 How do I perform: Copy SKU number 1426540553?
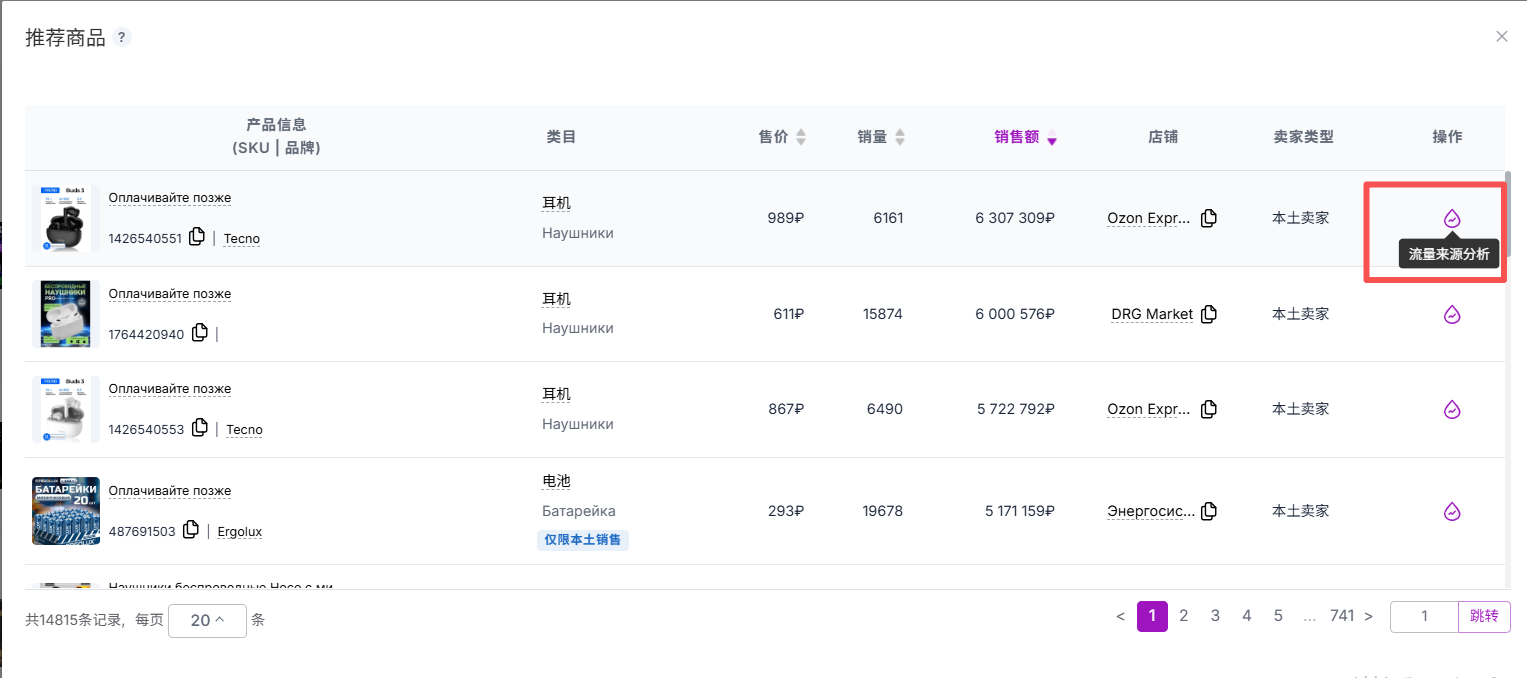[x=200, y=428]
